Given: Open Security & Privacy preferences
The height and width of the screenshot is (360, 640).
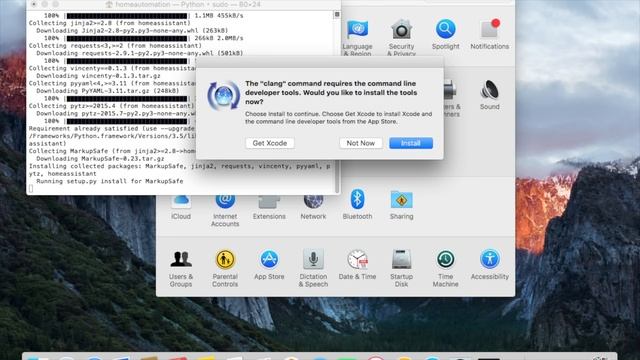Looking at the screenshot, I should click(x=401, y=38).
